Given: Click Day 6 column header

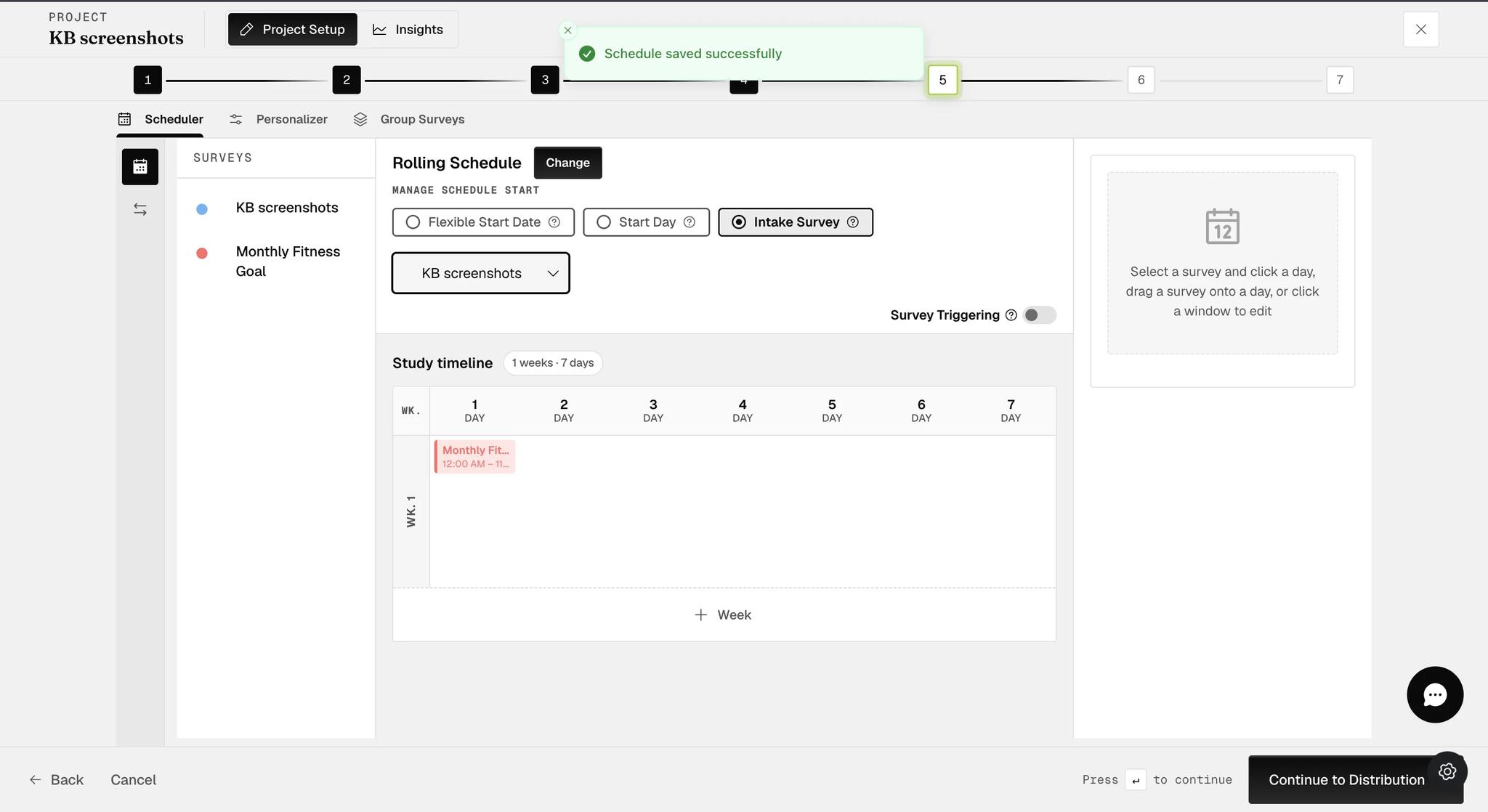Looking at the screenshot, I should coord(921,410).
